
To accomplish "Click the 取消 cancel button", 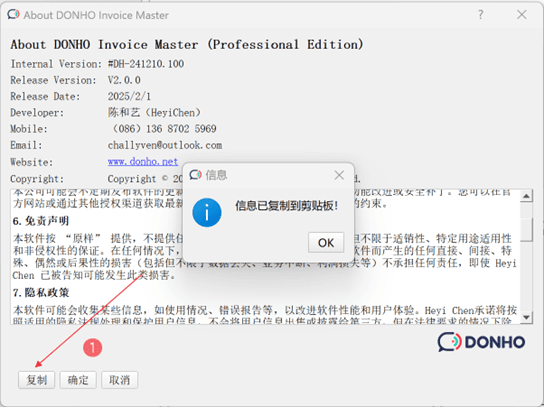I will (119, 380).
